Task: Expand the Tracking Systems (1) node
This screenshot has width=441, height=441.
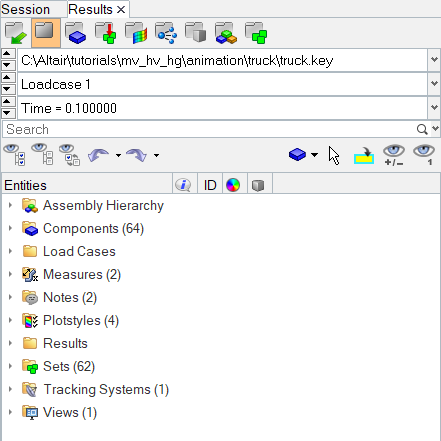Action: (10, 389)
